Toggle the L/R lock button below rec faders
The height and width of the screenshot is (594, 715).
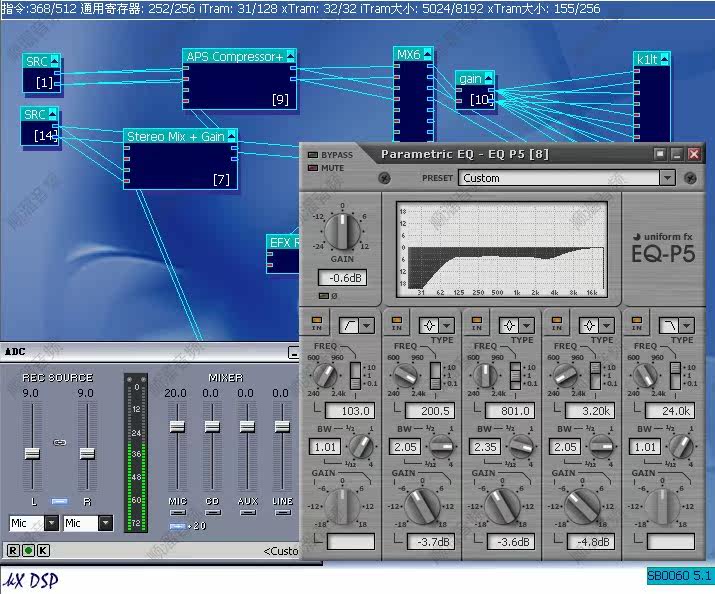click(60, 501)
